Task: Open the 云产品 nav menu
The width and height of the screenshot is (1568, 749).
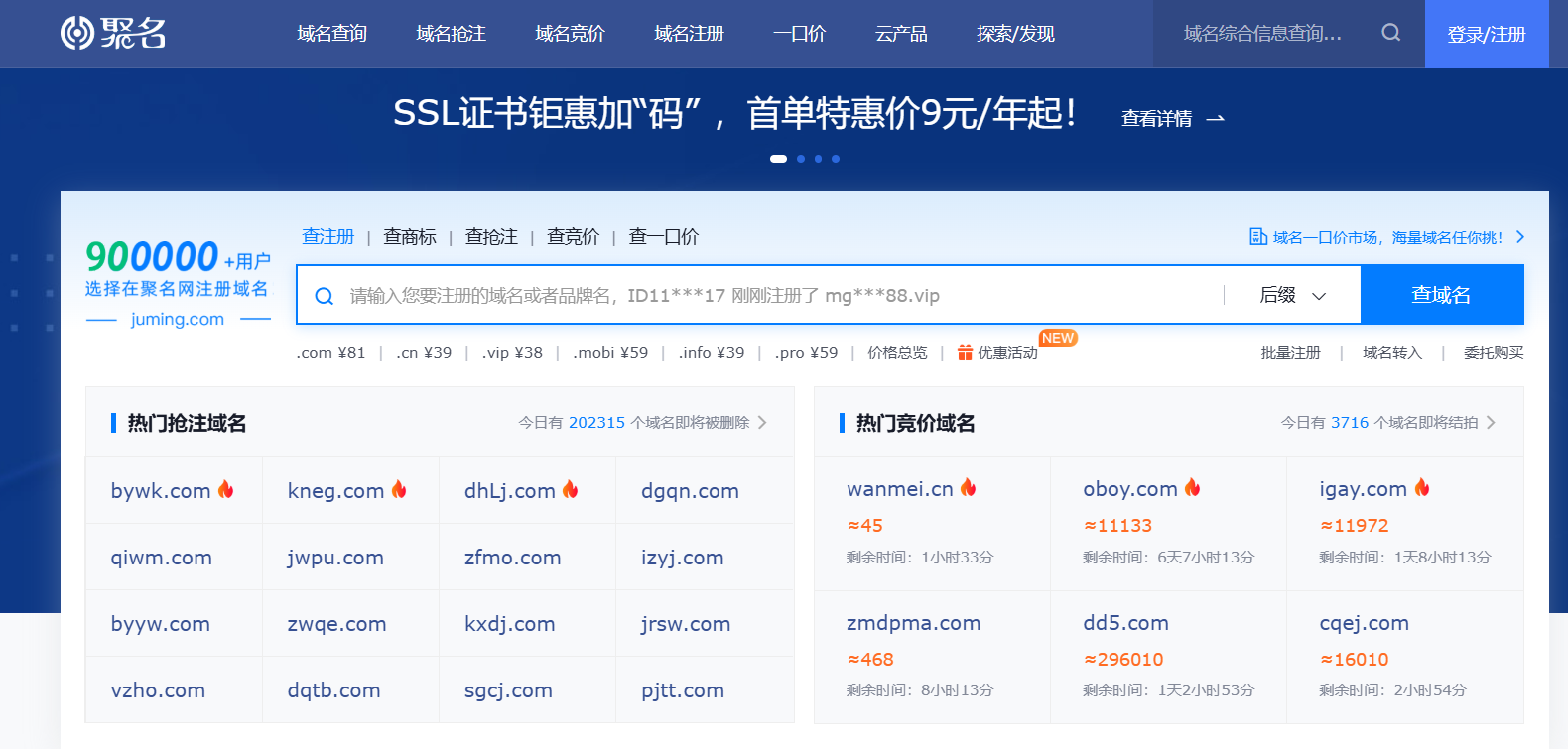Action: 901,34
